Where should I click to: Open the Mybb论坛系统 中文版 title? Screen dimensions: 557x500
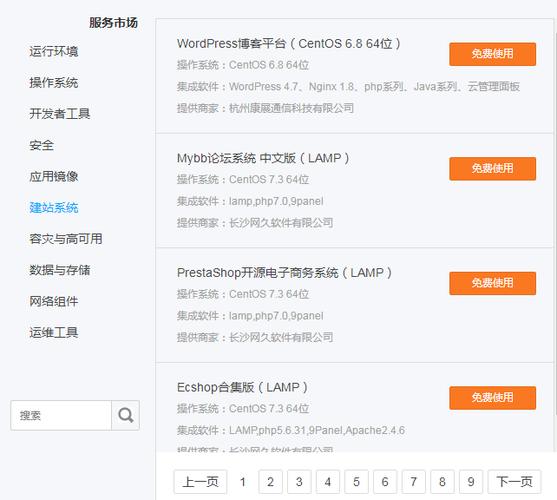click(x=263, y=158)
